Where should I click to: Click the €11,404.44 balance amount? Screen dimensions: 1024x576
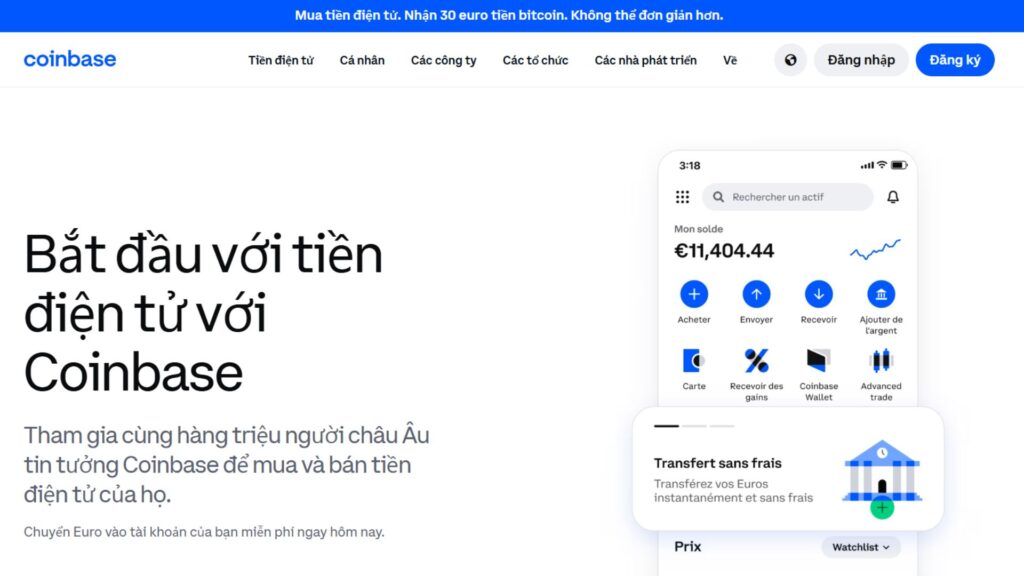(724, 251)
